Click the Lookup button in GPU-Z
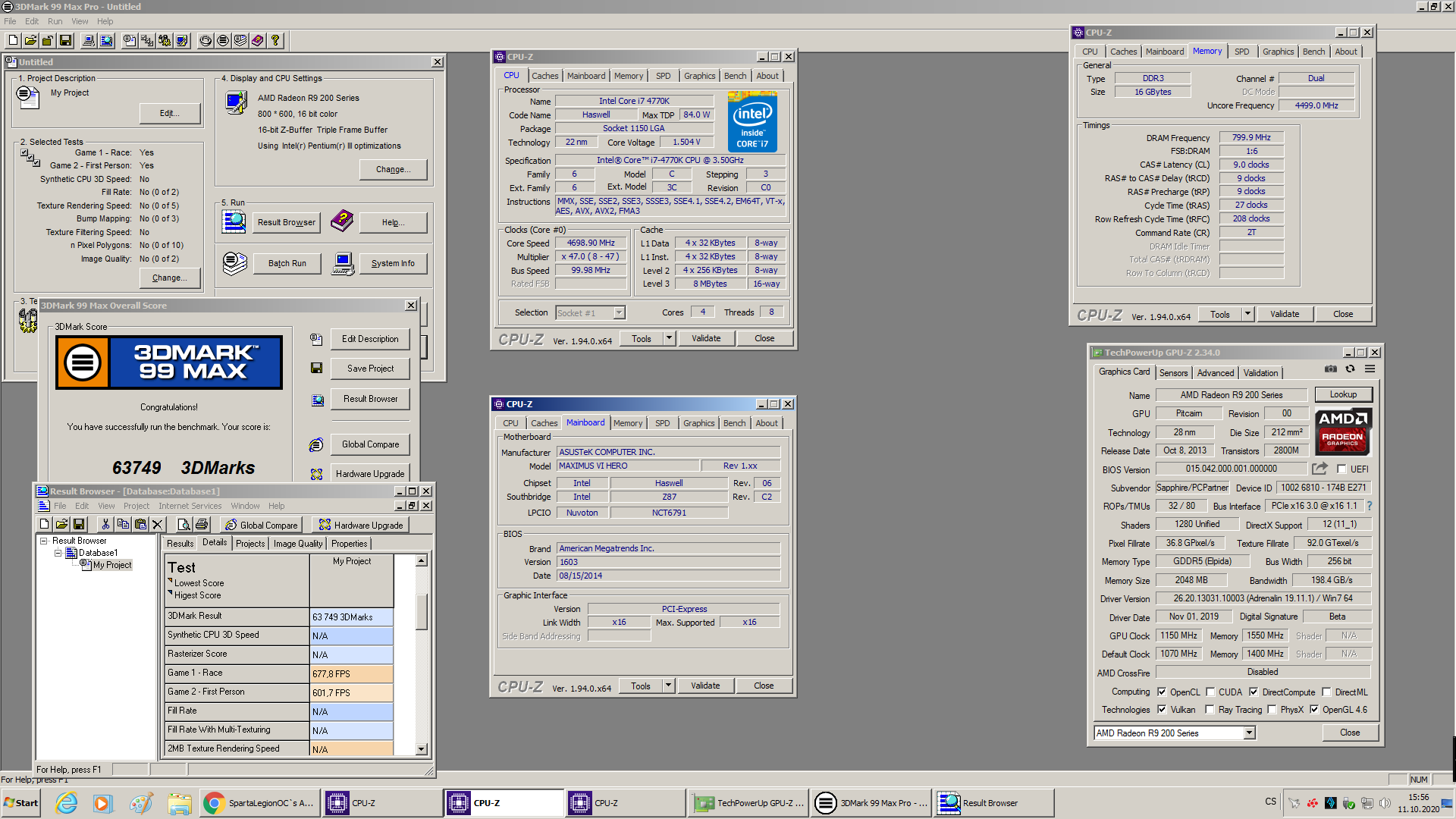Screen dimensions: 1456x819 tap(1343, 394)
